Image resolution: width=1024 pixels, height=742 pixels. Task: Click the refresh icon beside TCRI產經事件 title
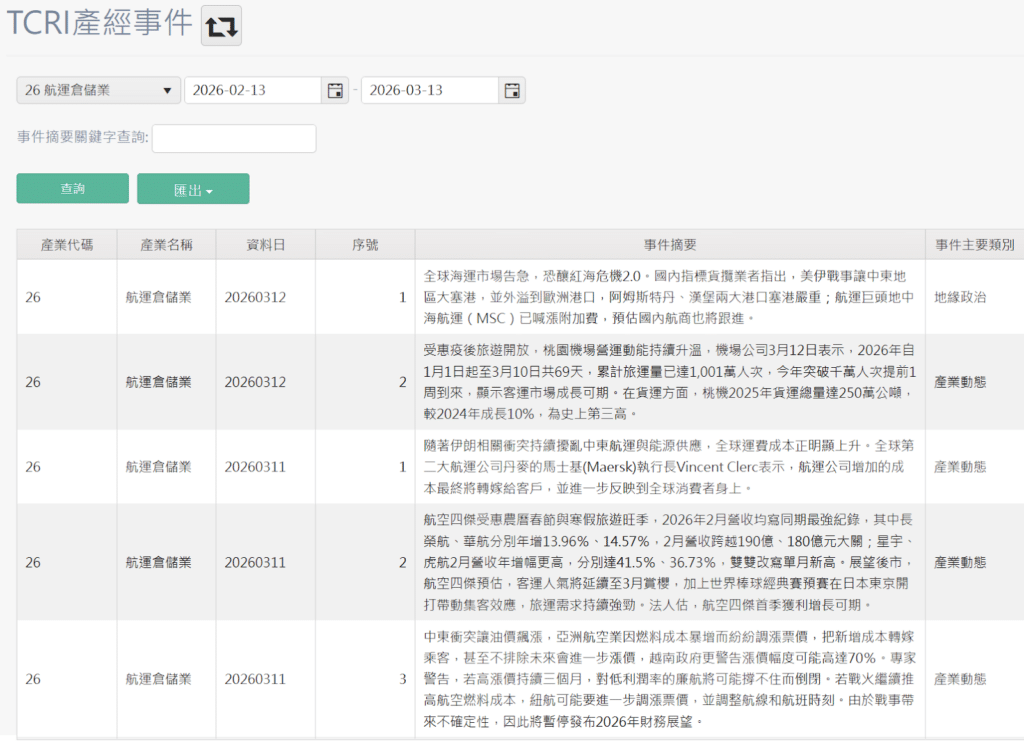coord(219,25)
